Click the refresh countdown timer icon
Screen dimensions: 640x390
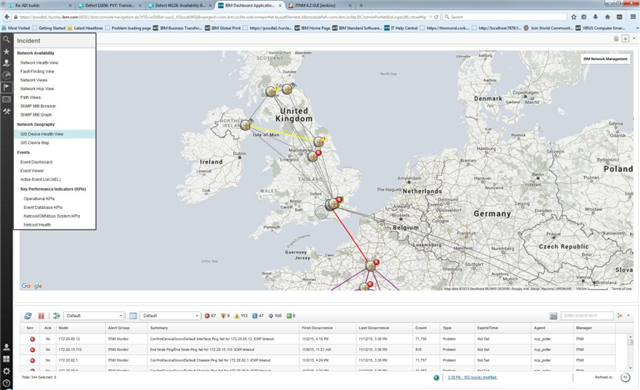(x=625, y=377)
